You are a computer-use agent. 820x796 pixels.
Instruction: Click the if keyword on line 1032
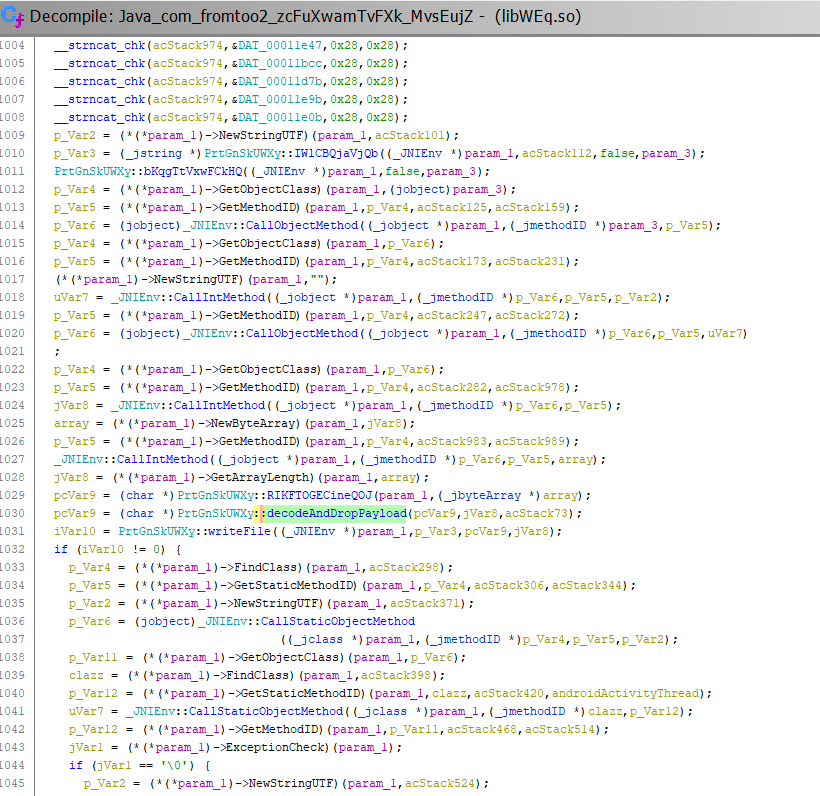click(61, 550)
